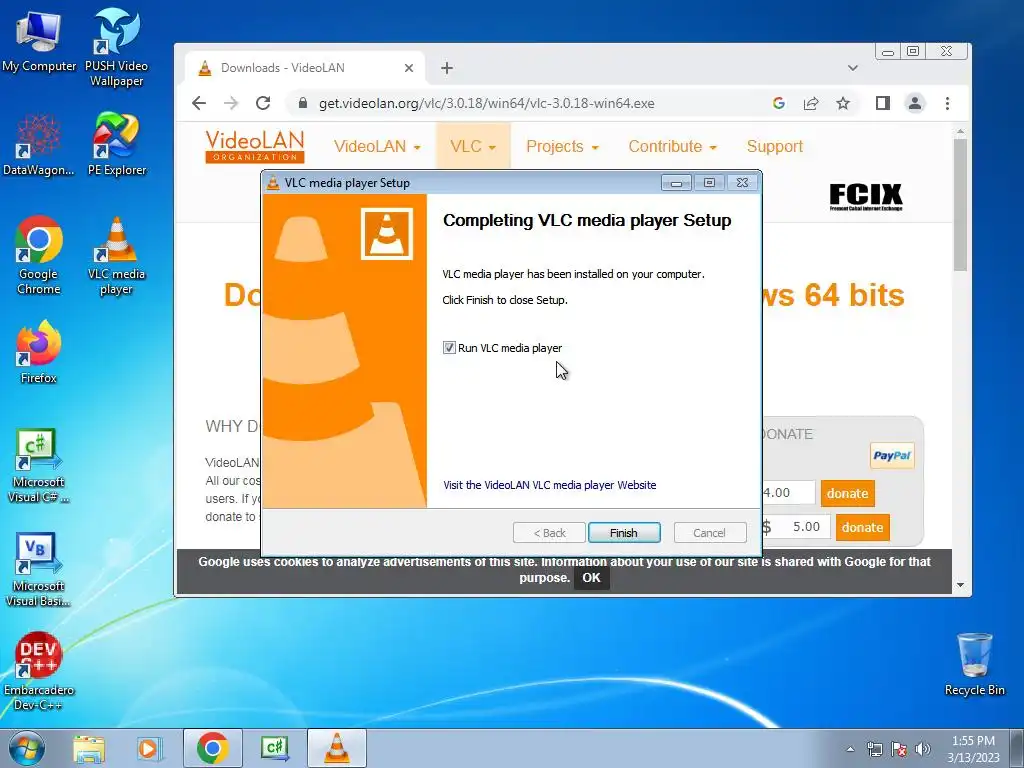
Task: Open the Windows Start menu orb
Action: 27,748
